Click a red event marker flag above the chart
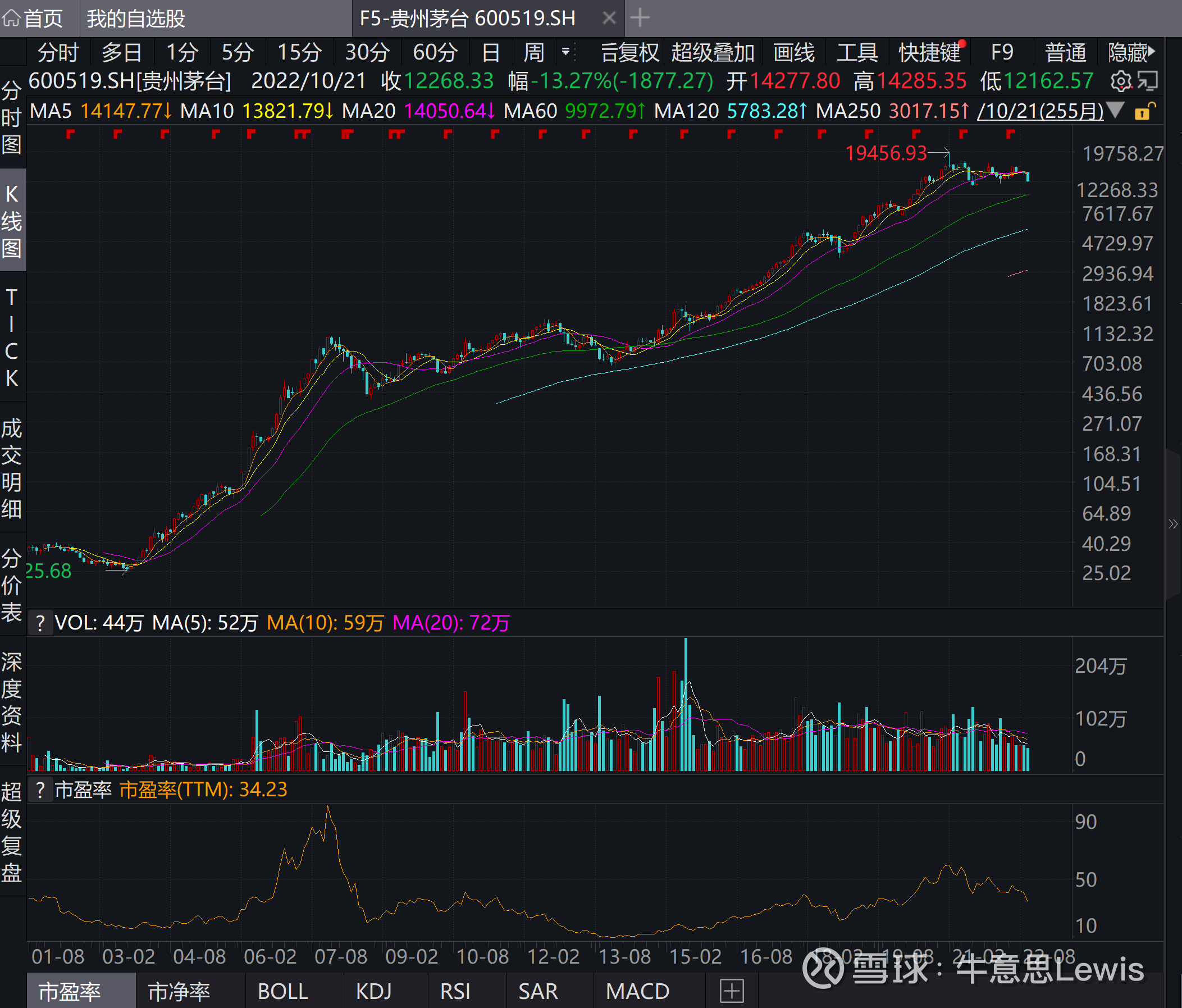 click(x=70, y=135)
